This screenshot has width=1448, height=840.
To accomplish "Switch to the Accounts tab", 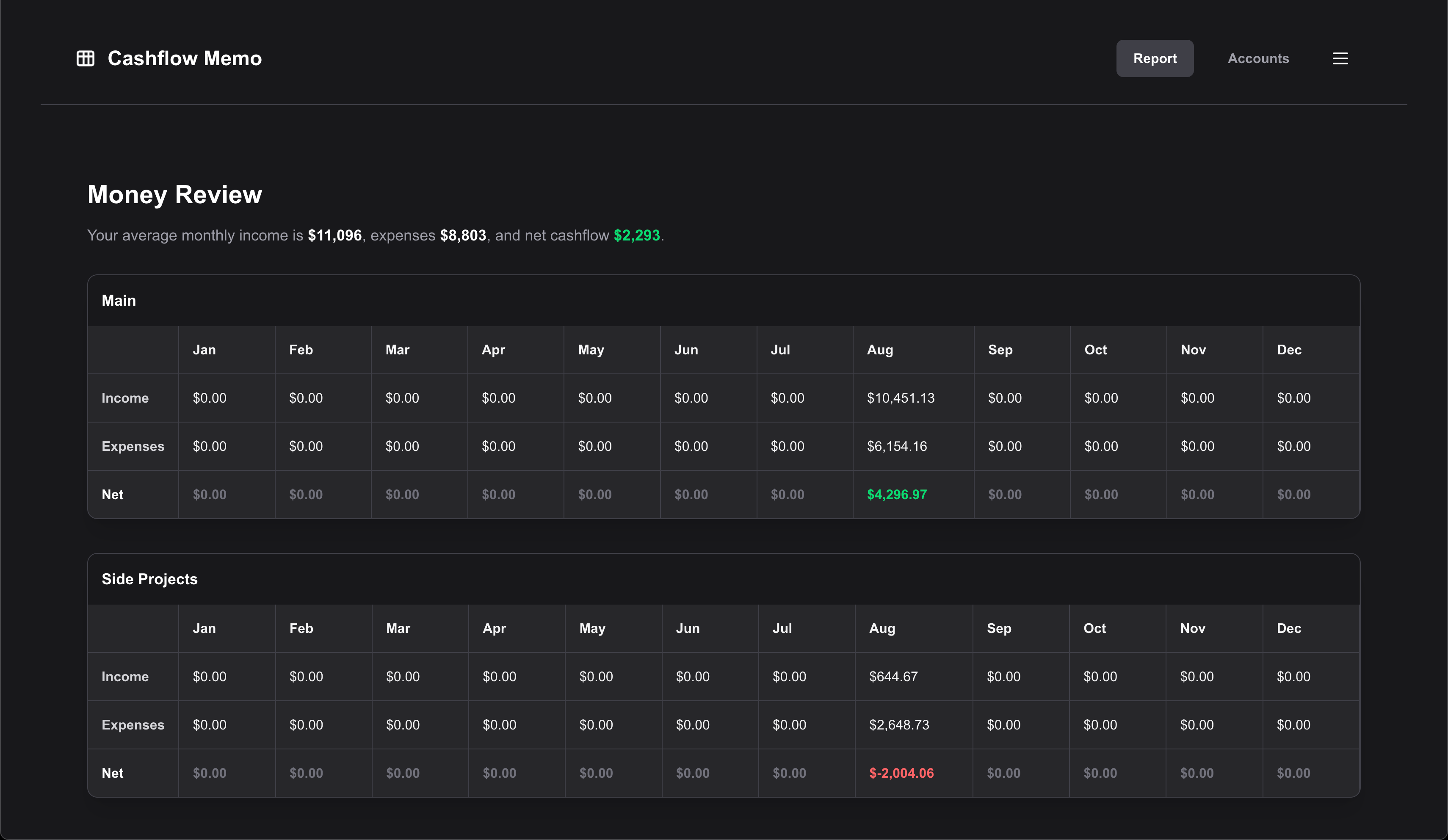I will (x=1258, y=58).
